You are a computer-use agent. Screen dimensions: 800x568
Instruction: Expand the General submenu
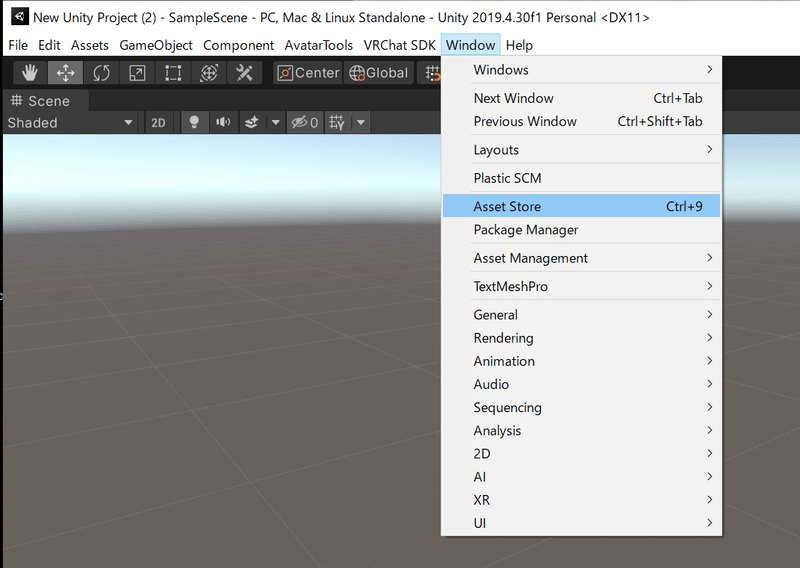582,315
